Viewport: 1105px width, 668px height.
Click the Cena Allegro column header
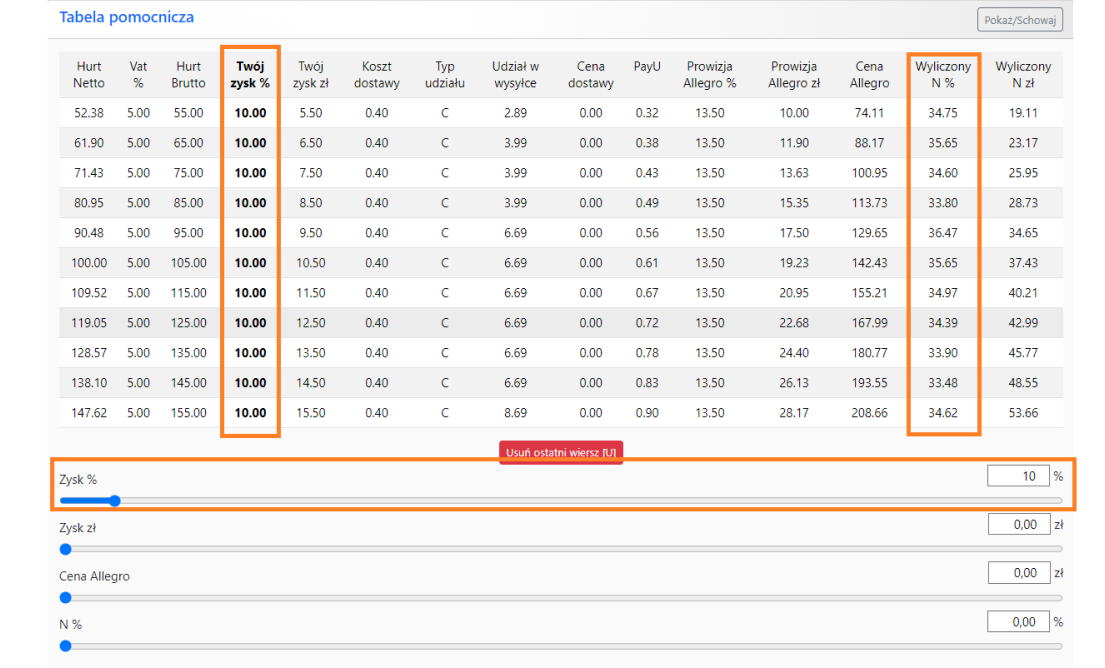click(x=869, y=75)
